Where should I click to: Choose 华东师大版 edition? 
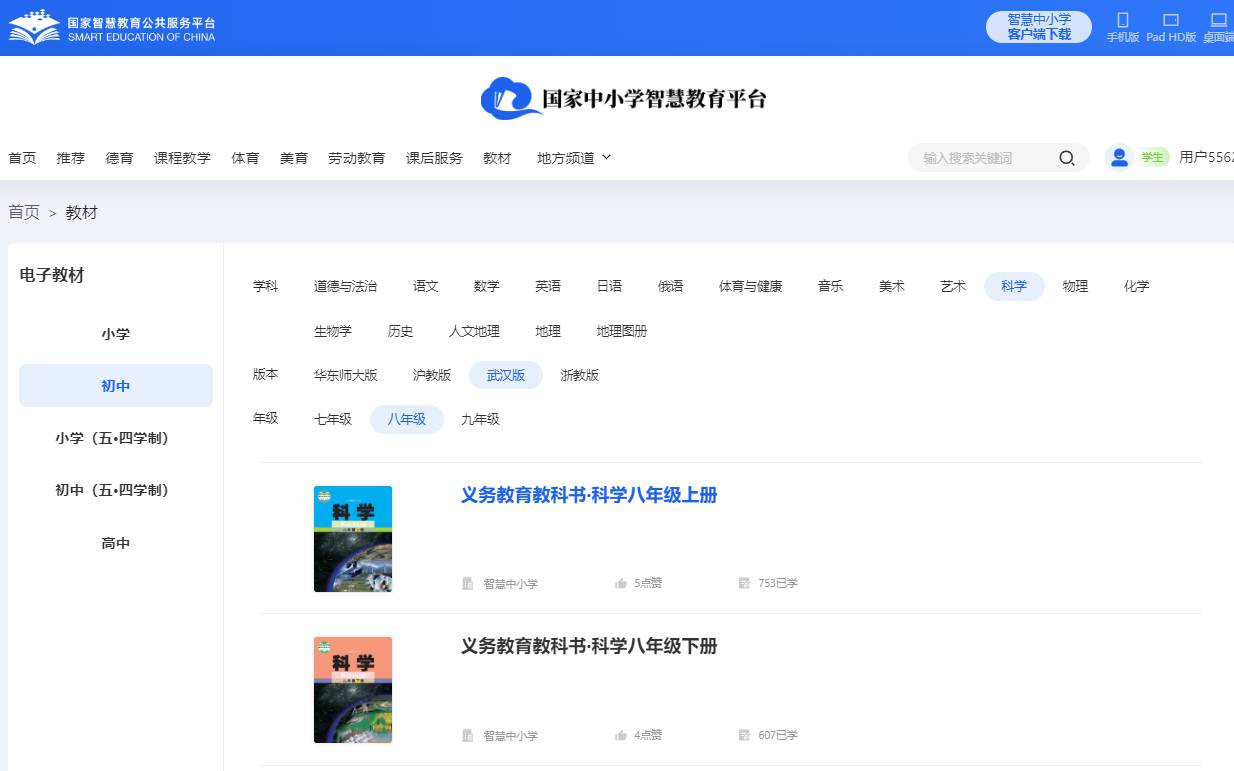346,375
